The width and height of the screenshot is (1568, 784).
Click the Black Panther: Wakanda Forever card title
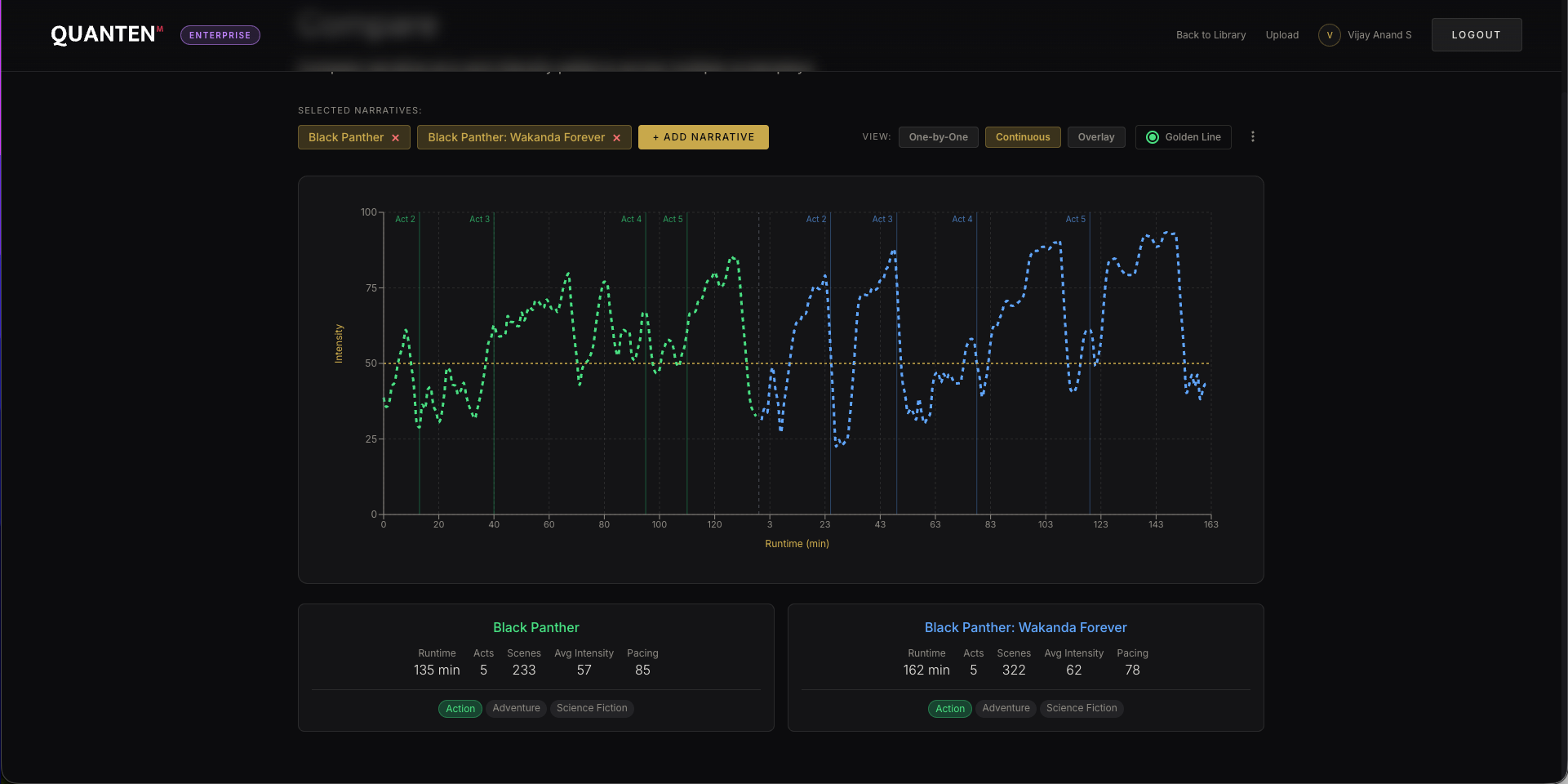tap(1025, 627)
